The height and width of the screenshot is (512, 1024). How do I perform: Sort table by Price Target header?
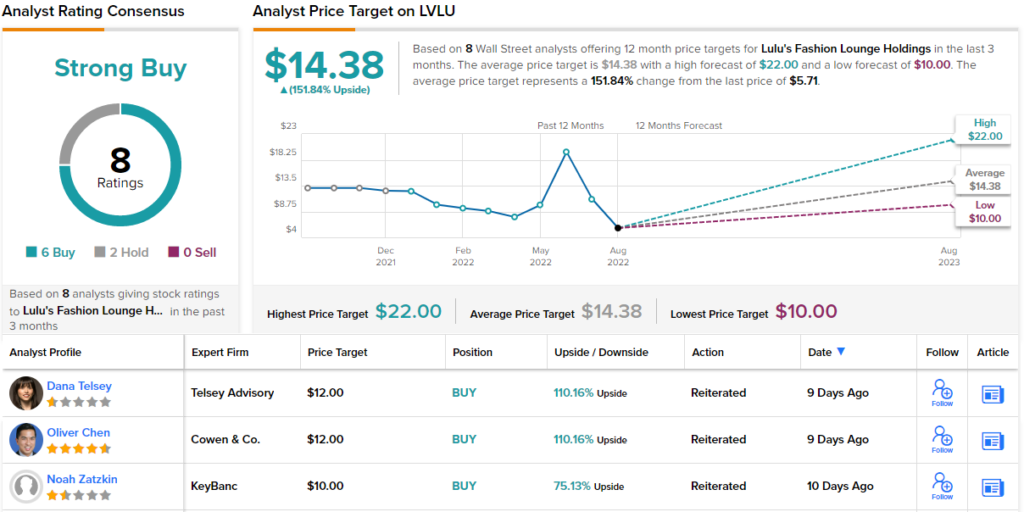[337, 352]
